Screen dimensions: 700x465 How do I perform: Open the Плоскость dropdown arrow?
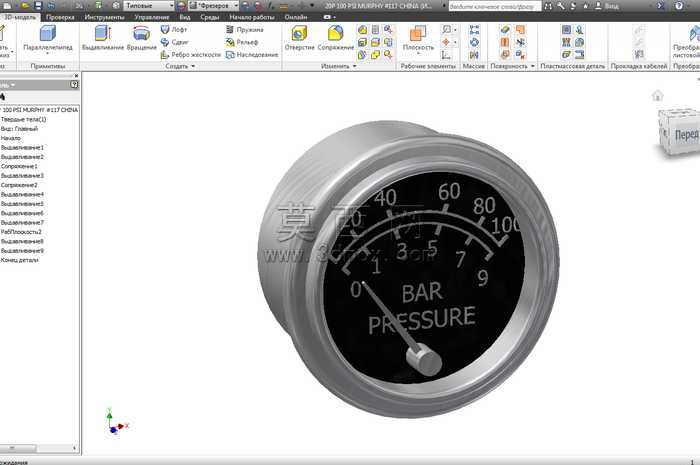pyautogui.click(x=418, y=54)
